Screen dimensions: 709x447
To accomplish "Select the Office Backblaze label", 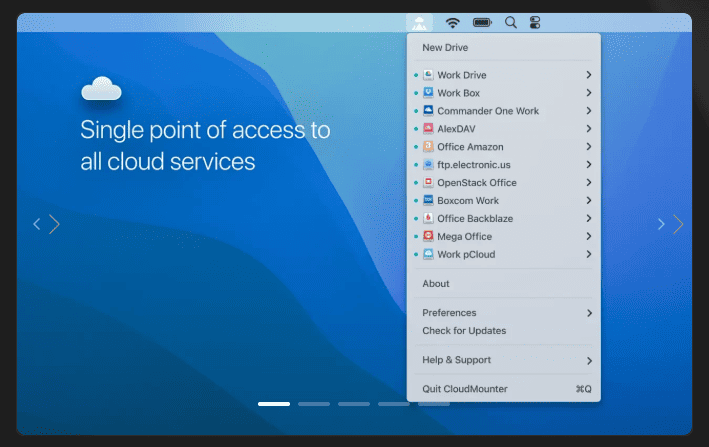I will click(x=475, y=218).
